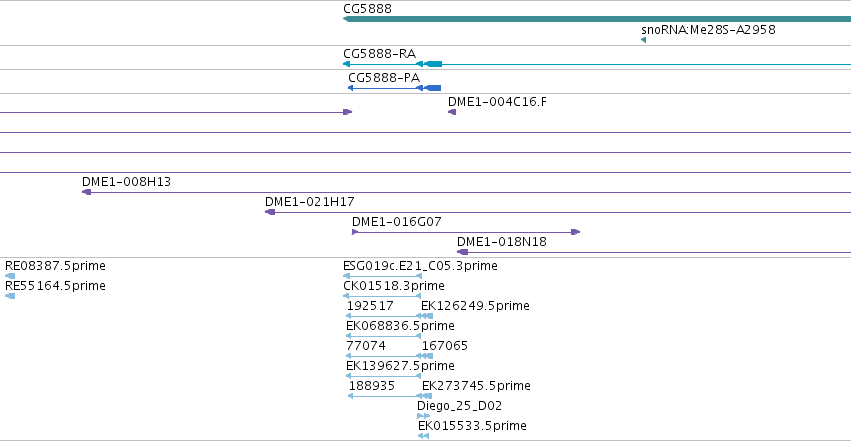Click the DME1-018N18 left arrowhead
This screenshot has height=441, width=851.
click(x=462, y=252)
